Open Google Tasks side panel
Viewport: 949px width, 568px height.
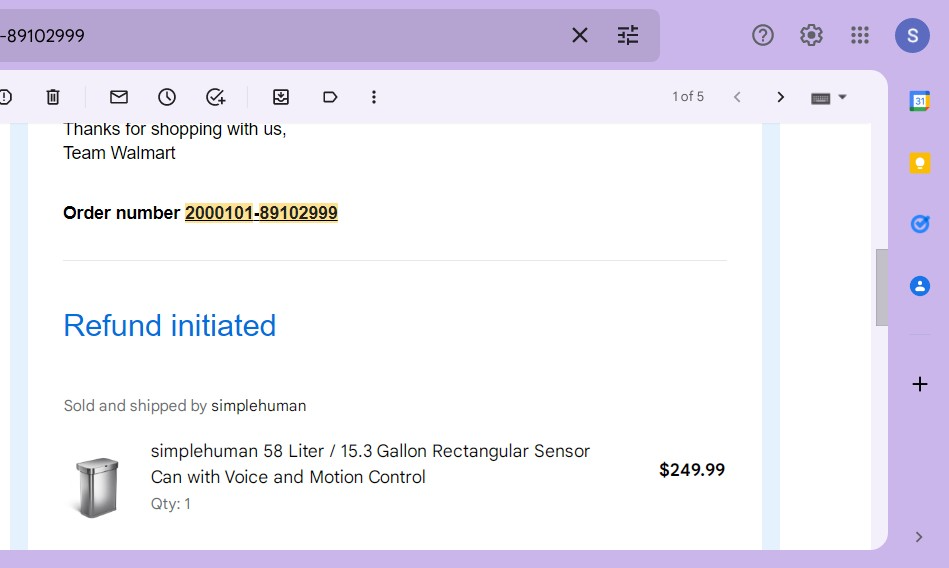pyautogui.click(x=920, y=224)
